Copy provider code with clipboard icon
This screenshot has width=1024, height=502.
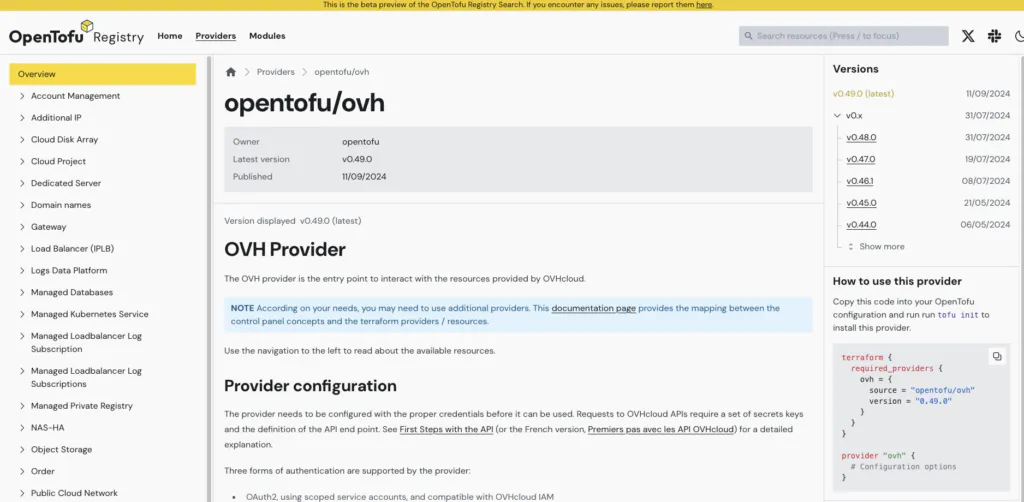pos(997,356)
